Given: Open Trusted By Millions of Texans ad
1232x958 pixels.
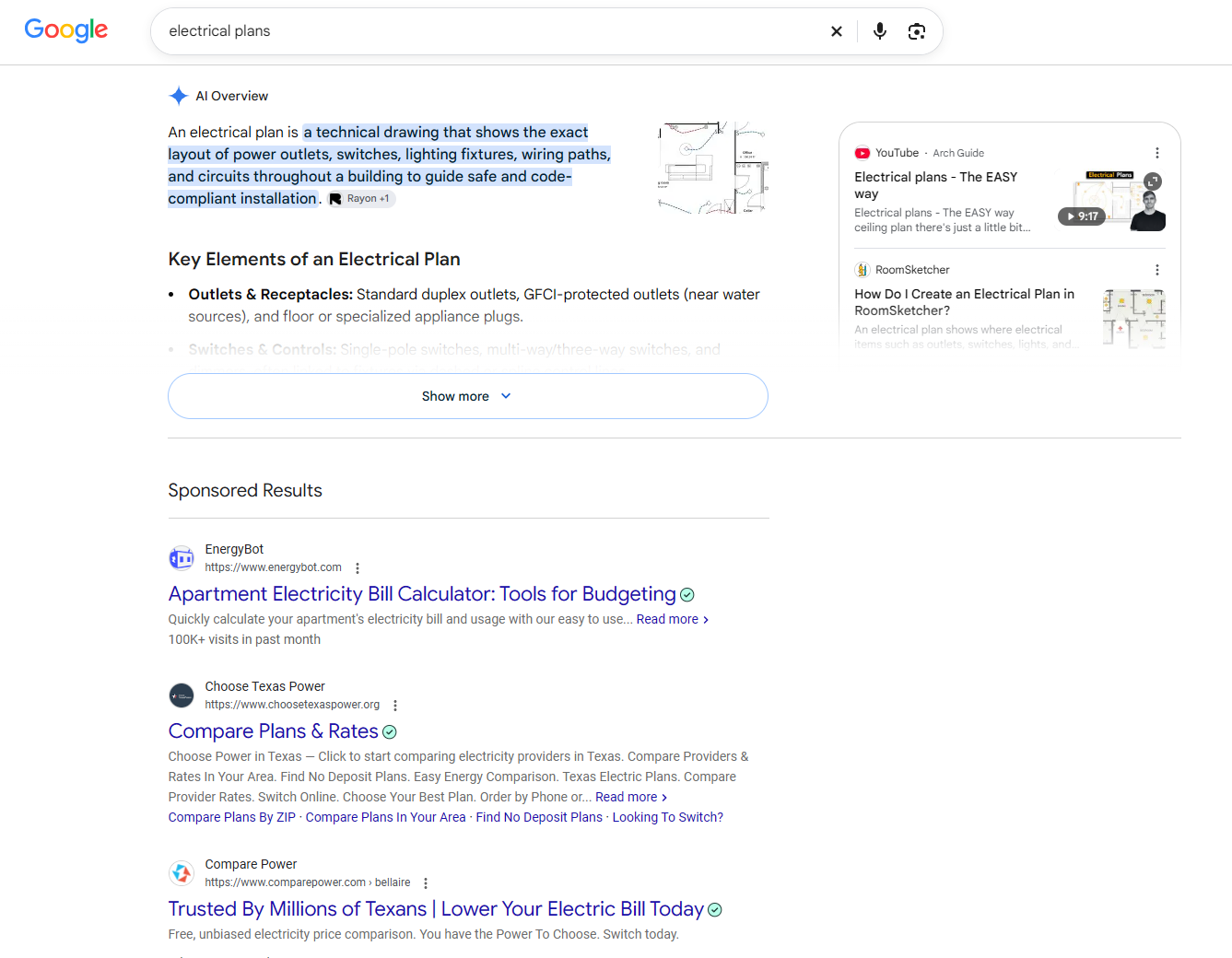Looking at the screenshot, I should (436, 909).
